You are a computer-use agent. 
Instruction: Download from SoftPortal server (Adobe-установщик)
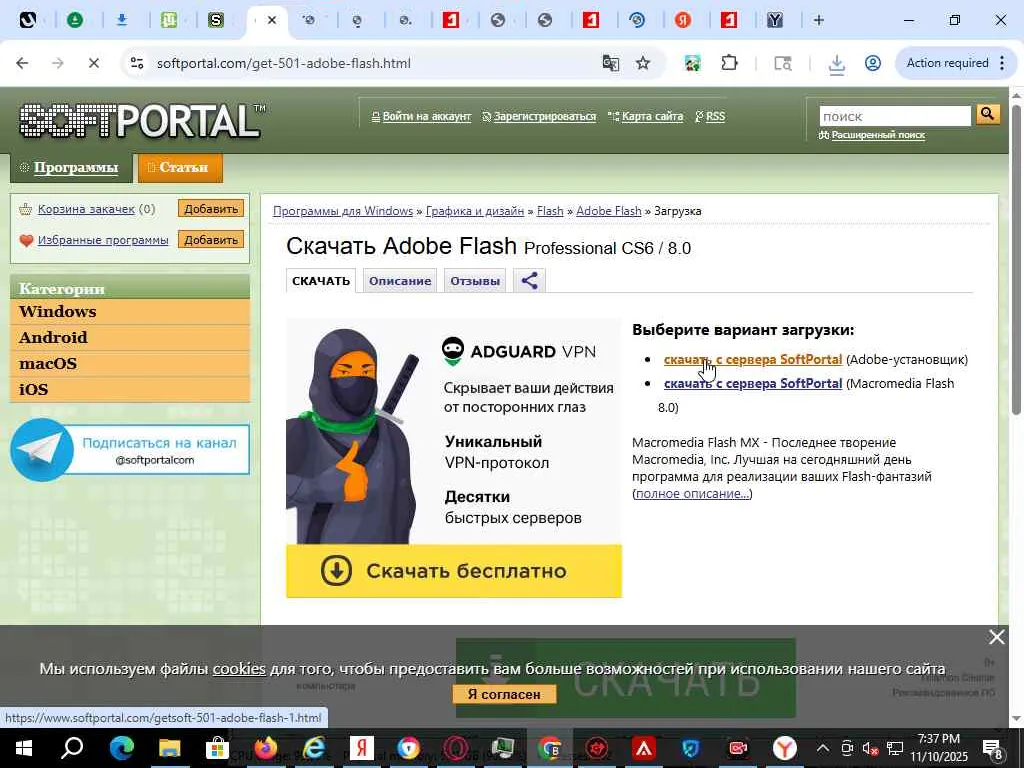(x=753, y=359)
